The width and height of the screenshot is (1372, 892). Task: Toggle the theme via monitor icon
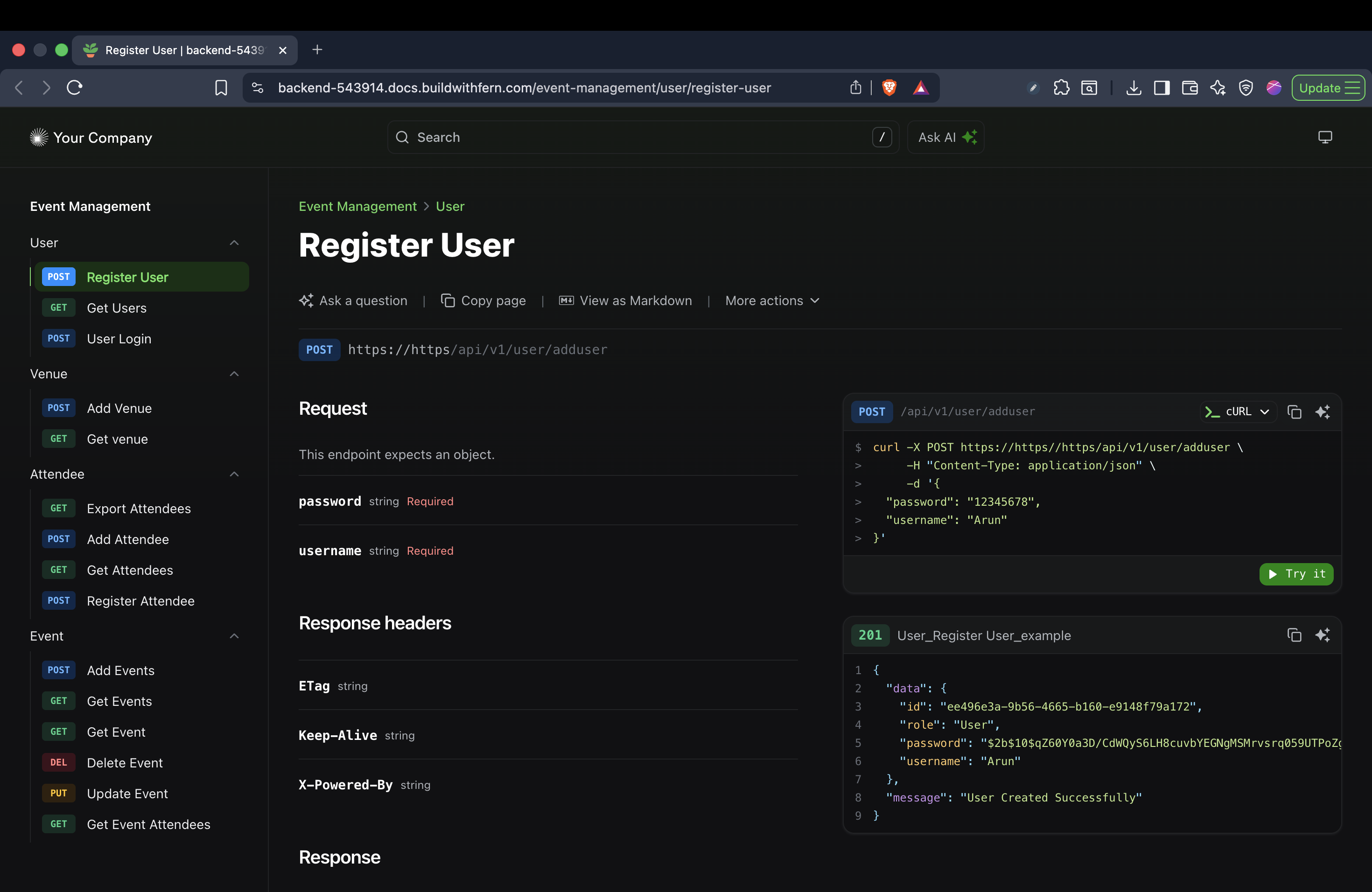(x=1325, y=137)
